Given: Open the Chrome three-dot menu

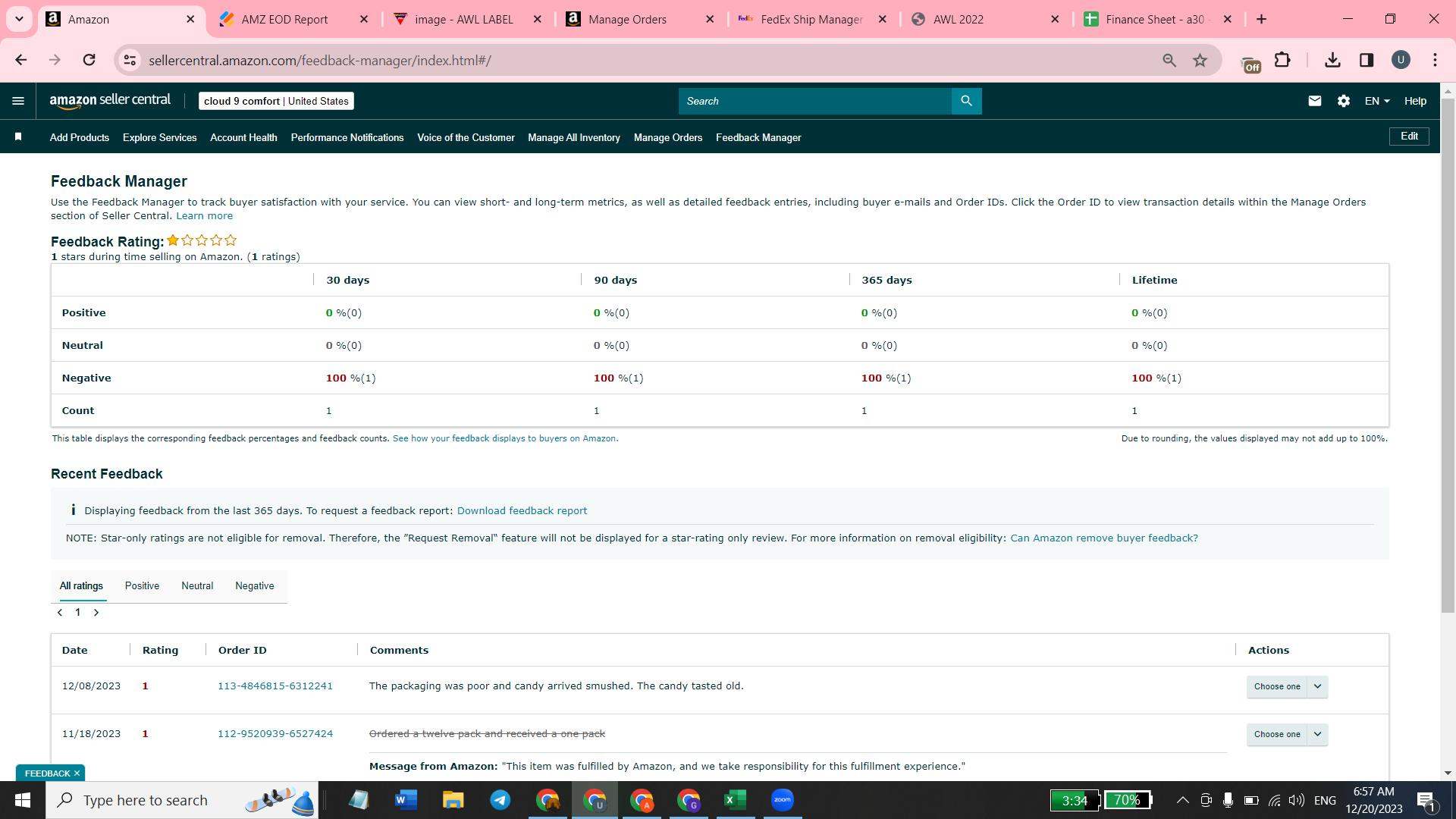Looking at the screenshot, I should click(x=1435, y=60).
